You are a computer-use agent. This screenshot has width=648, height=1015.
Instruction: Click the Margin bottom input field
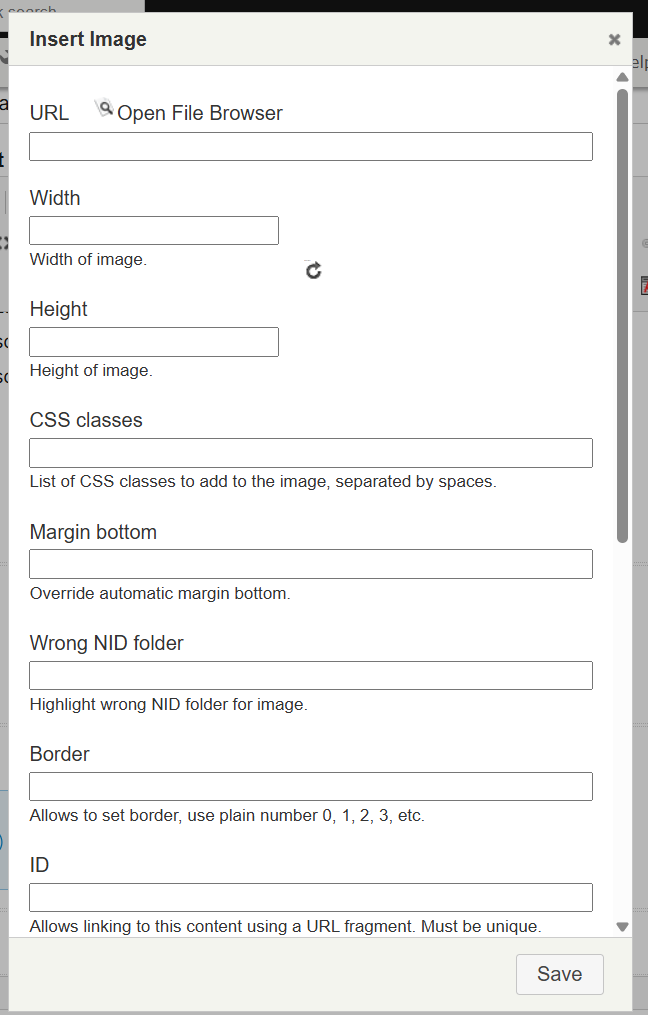pyautogui.click(x=310, y=564)
